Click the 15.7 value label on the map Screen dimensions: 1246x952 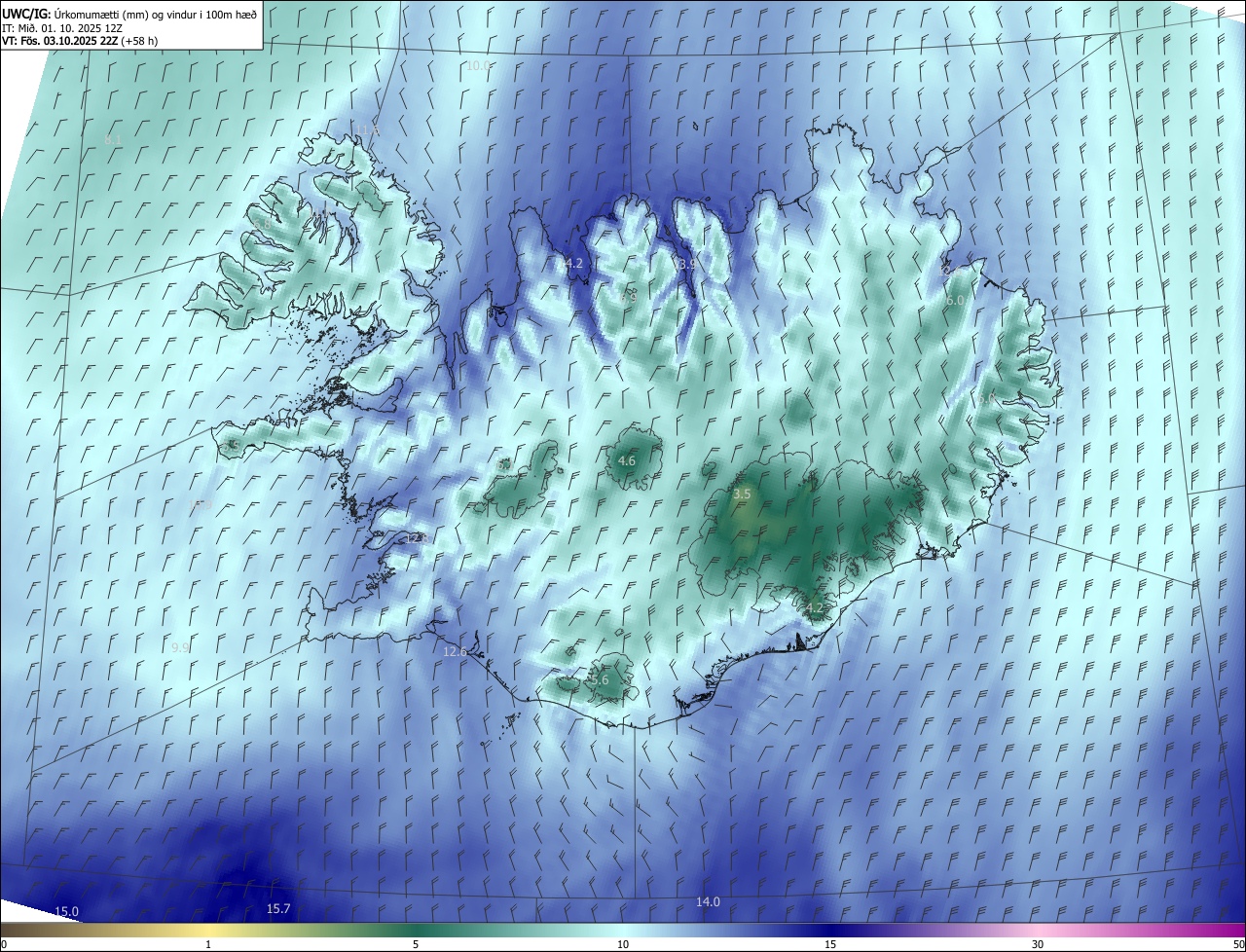pos(278,909)
